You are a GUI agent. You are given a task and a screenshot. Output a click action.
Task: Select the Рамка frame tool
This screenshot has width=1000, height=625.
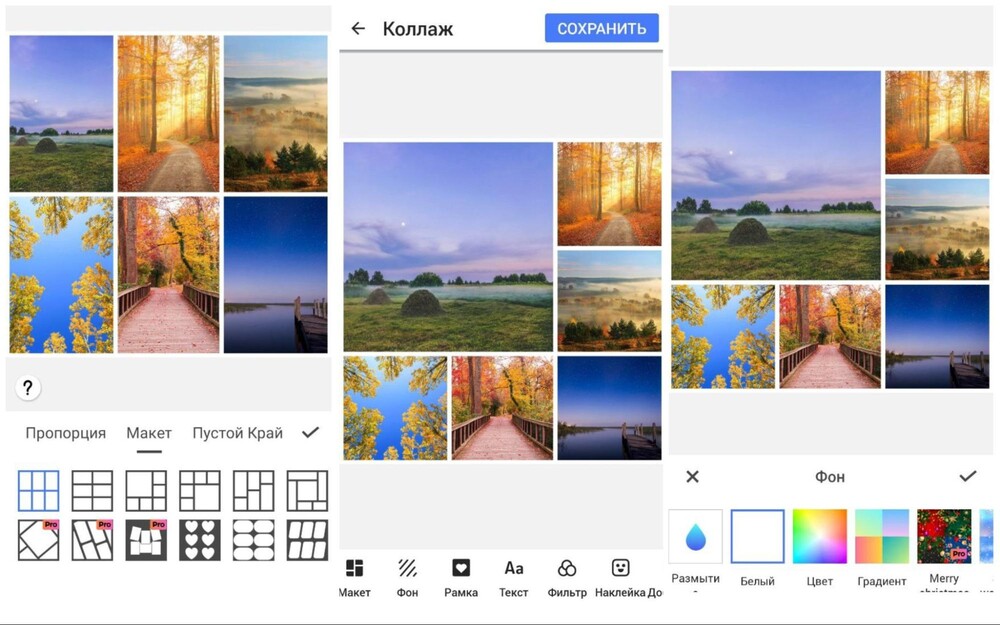[461, 575]
